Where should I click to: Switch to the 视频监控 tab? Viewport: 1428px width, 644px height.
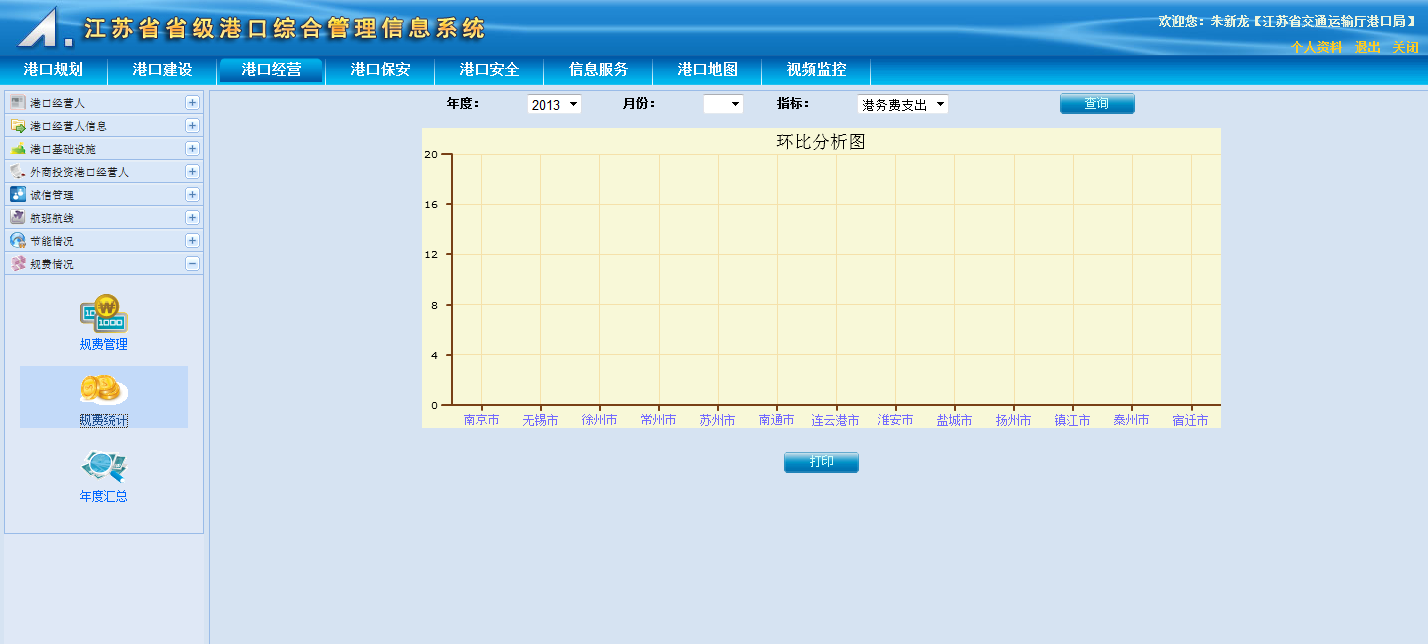816,70
